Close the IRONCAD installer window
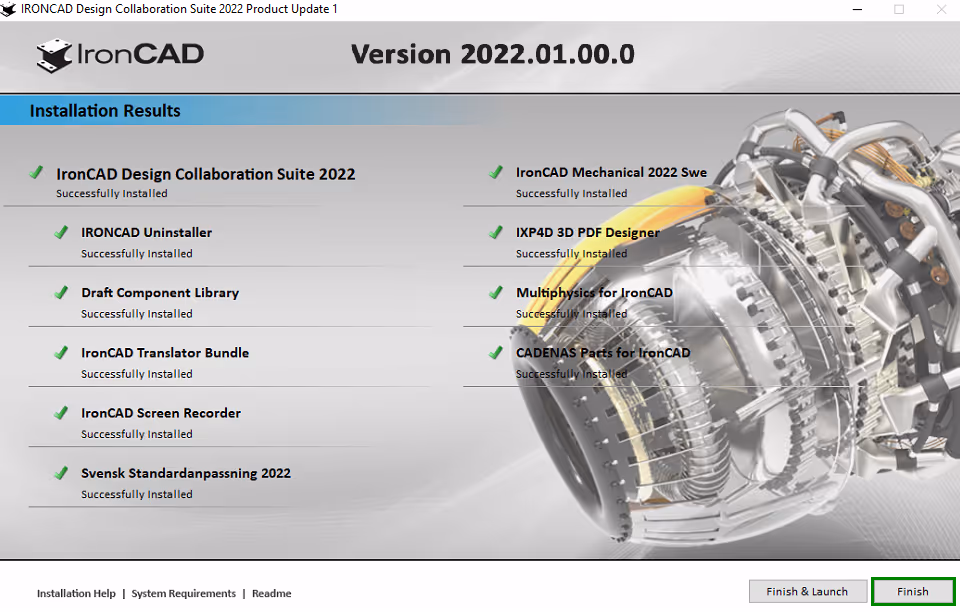Viewport: 960px width, 612px height. tap(941, 9)
